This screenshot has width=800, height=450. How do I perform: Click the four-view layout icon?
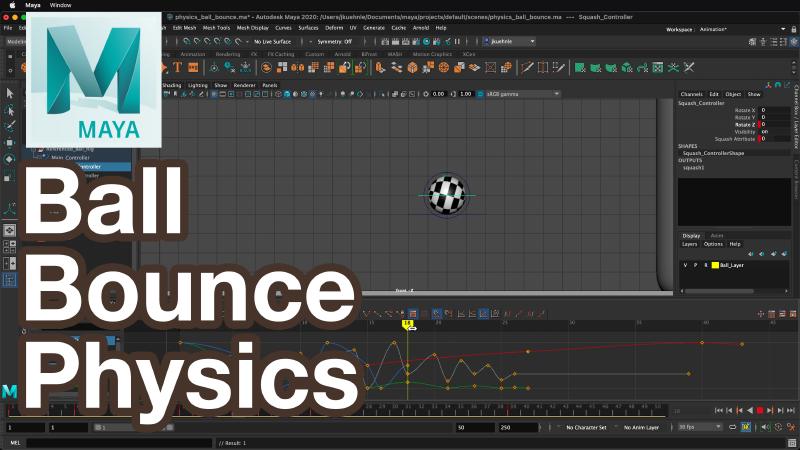[x=10, y=247]
